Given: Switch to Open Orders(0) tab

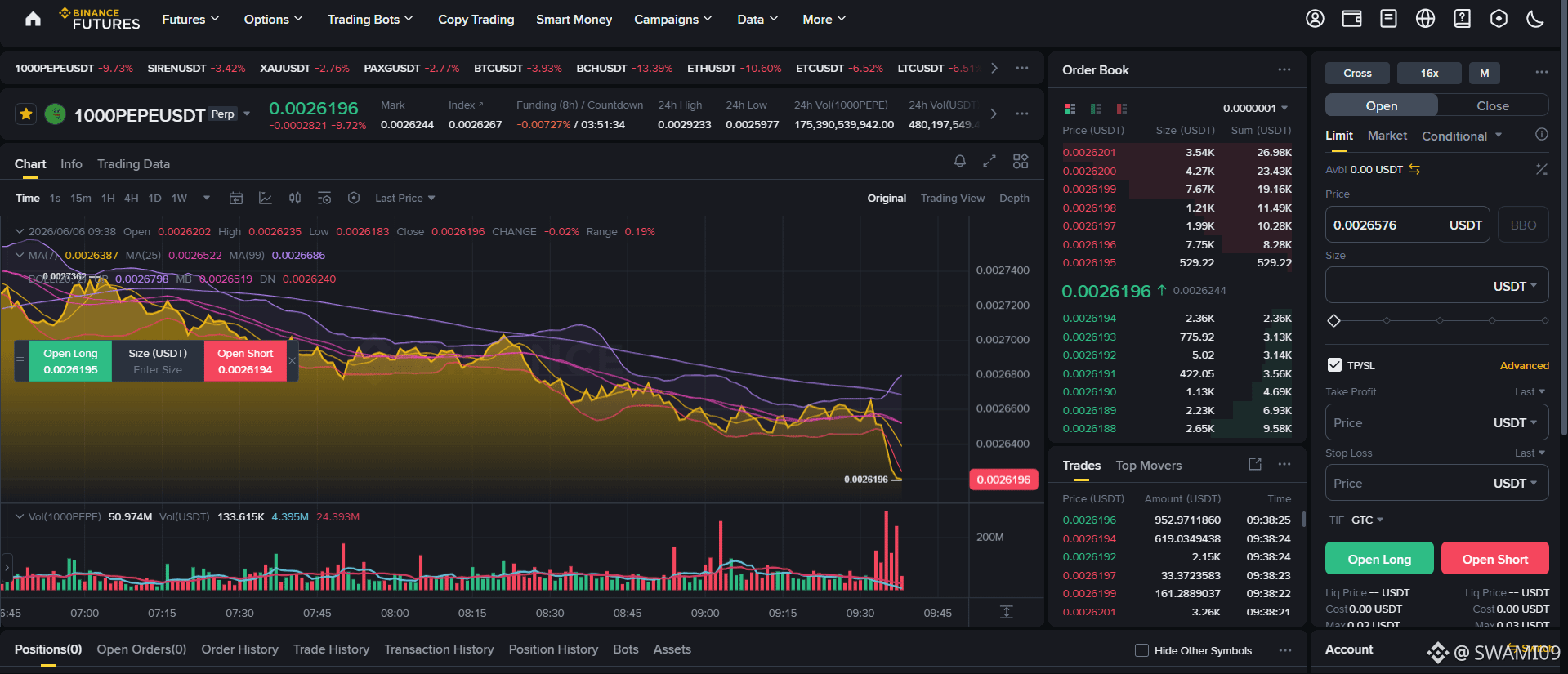Looking at the screenshot, I should pos(141,649).
